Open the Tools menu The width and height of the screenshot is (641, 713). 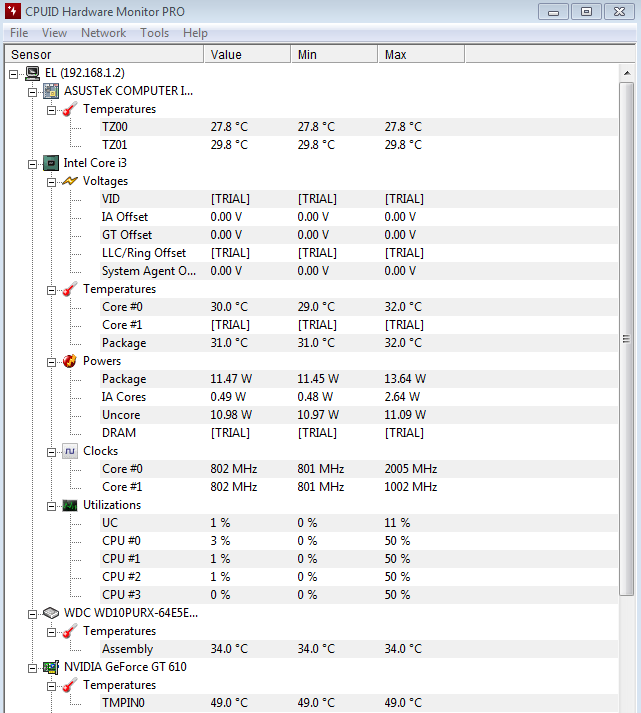click(x=155, y=33)
